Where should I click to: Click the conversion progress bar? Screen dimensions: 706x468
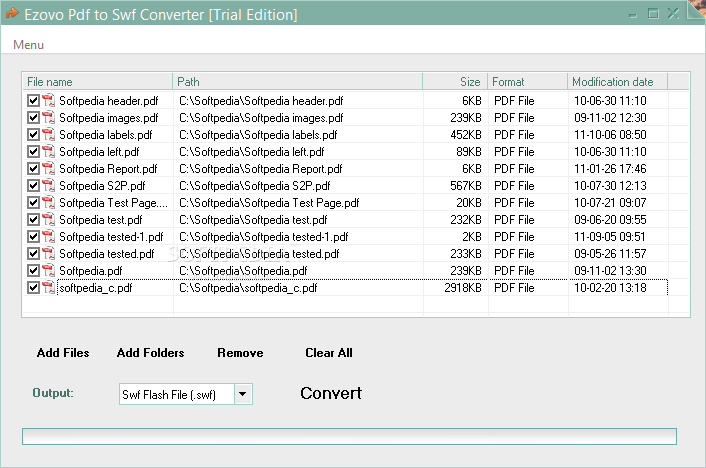click(x=349, y=436)
